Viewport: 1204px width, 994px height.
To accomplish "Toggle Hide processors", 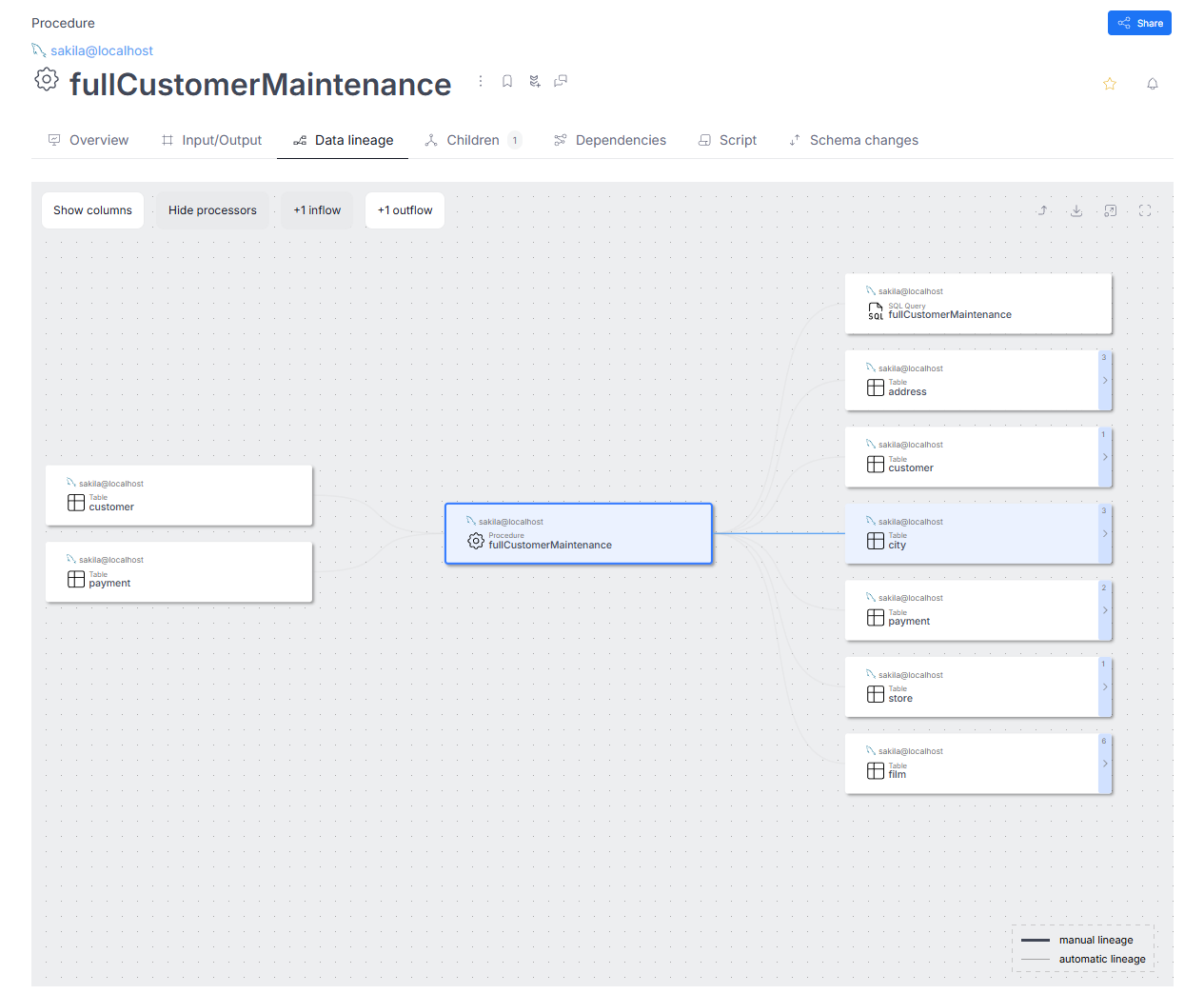I will [212, 210].
